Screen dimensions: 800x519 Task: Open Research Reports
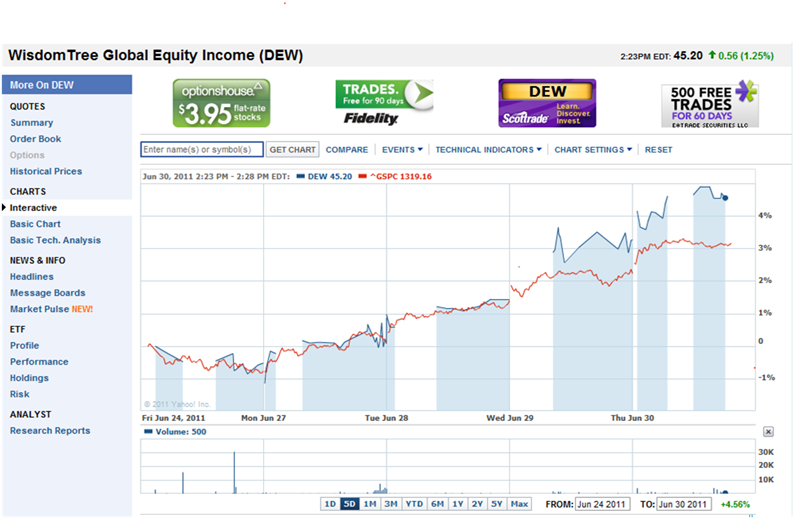[x=50, y=431]
